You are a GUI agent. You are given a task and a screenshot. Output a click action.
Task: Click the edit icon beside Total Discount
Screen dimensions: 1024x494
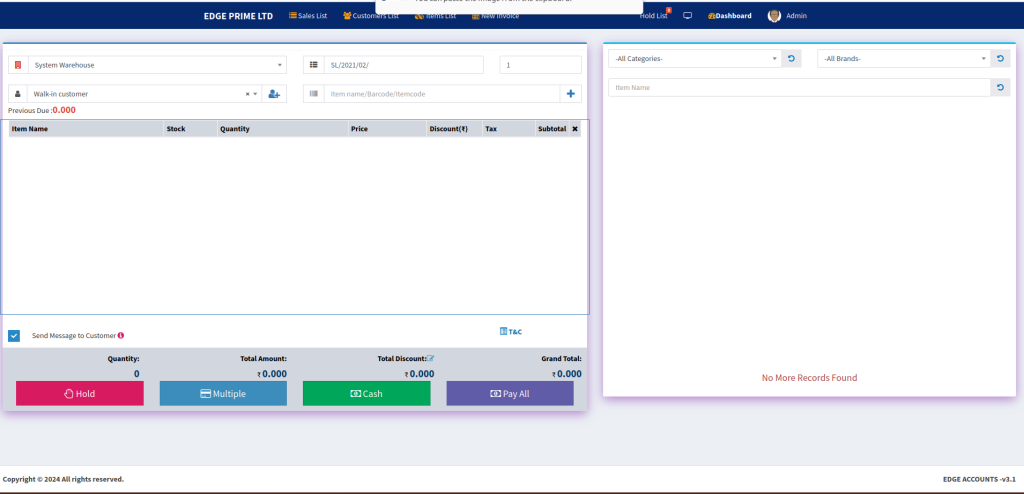(x=430, y=358)
